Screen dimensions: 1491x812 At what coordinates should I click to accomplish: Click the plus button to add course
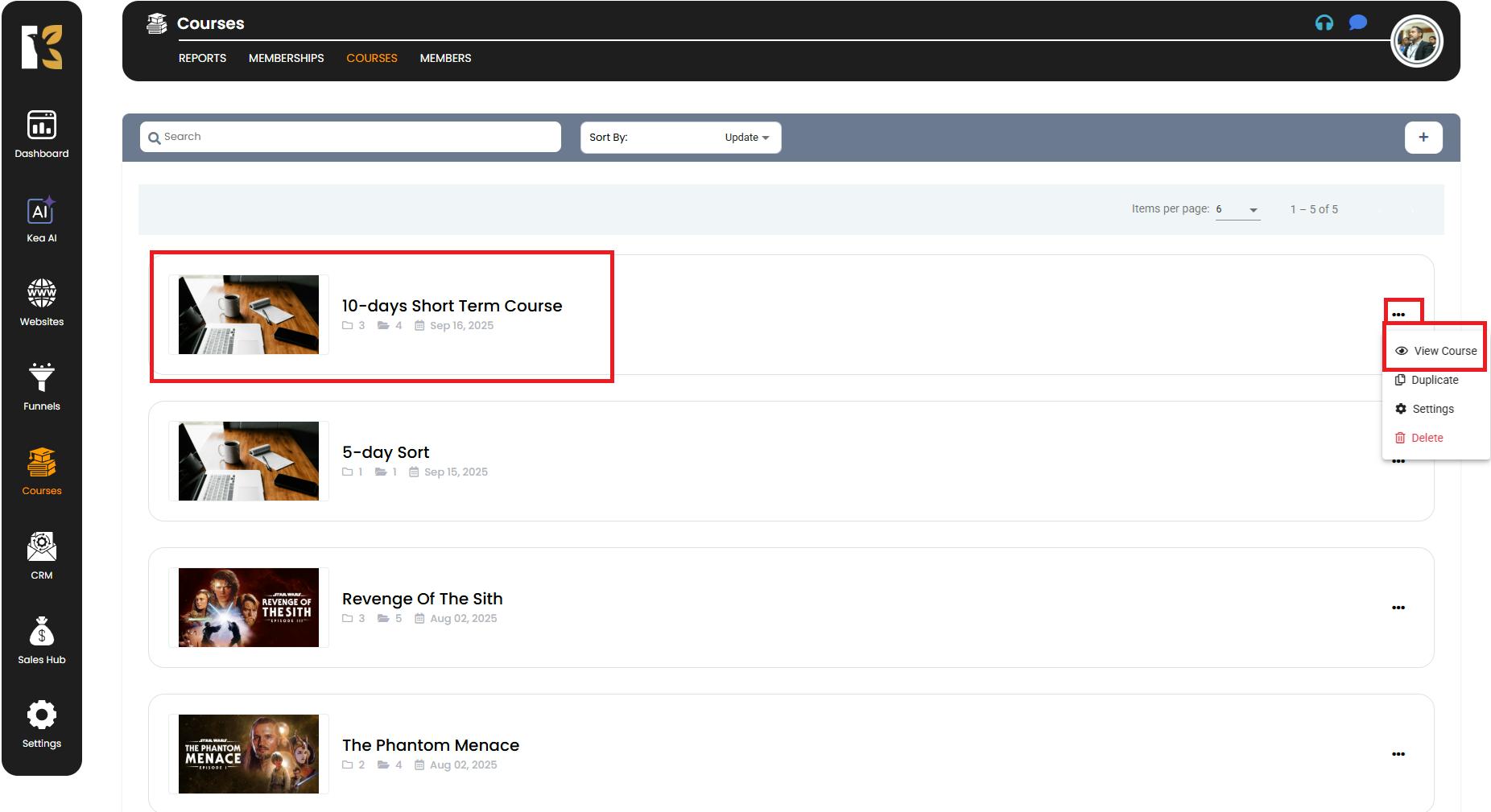click(1423, 137)
